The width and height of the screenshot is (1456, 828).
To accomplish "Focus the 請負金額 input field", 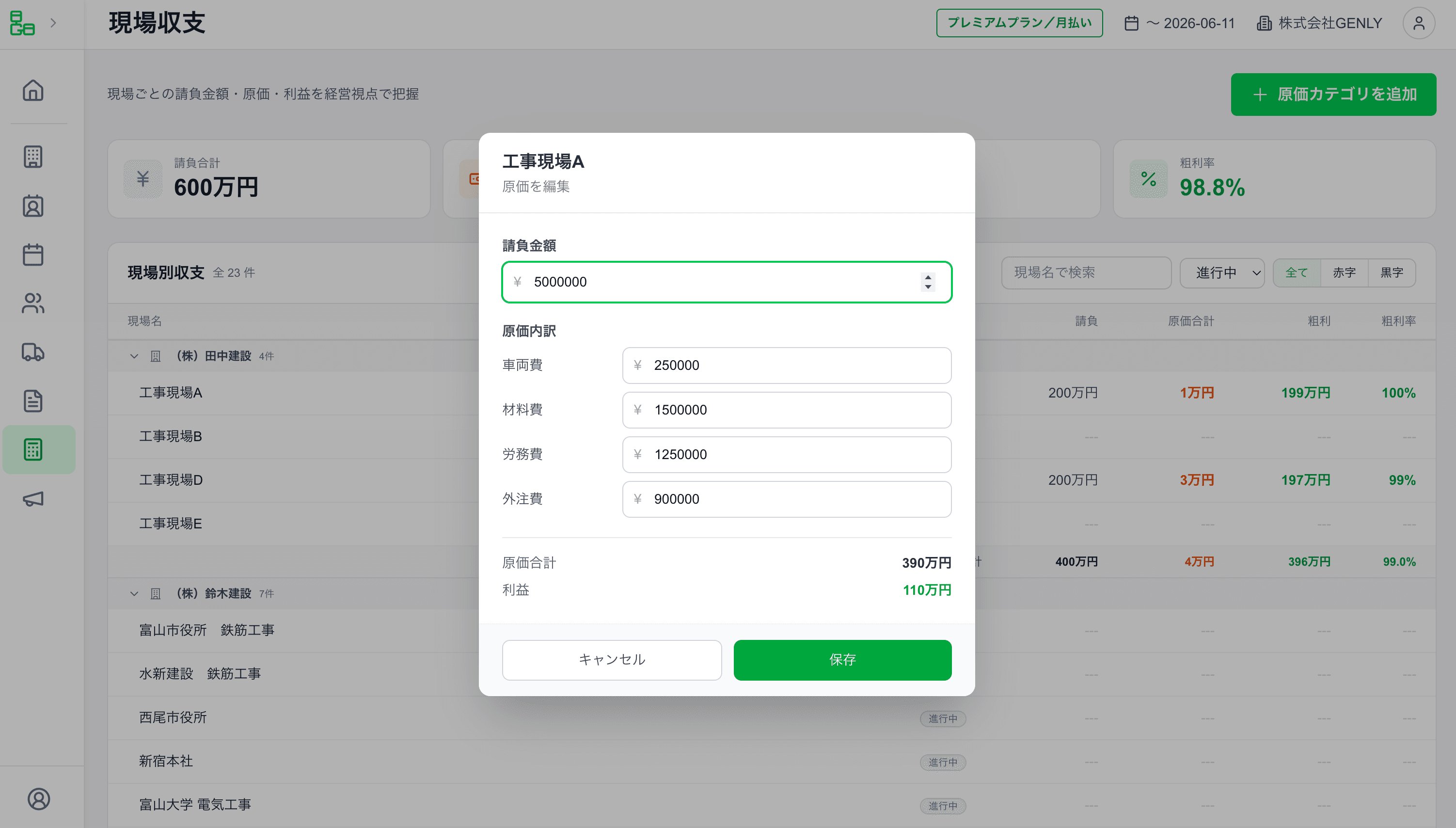I will pos(727,282).
